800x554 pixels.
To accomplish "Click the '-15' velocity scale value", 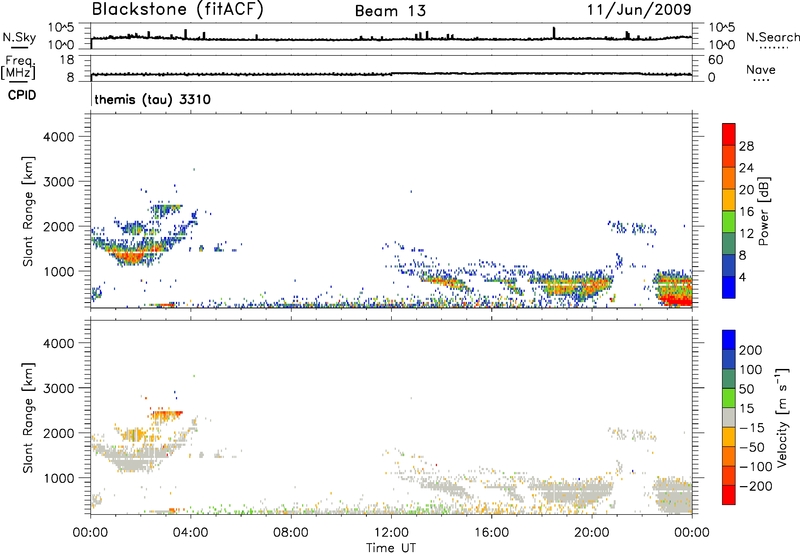I will [752, 428].
